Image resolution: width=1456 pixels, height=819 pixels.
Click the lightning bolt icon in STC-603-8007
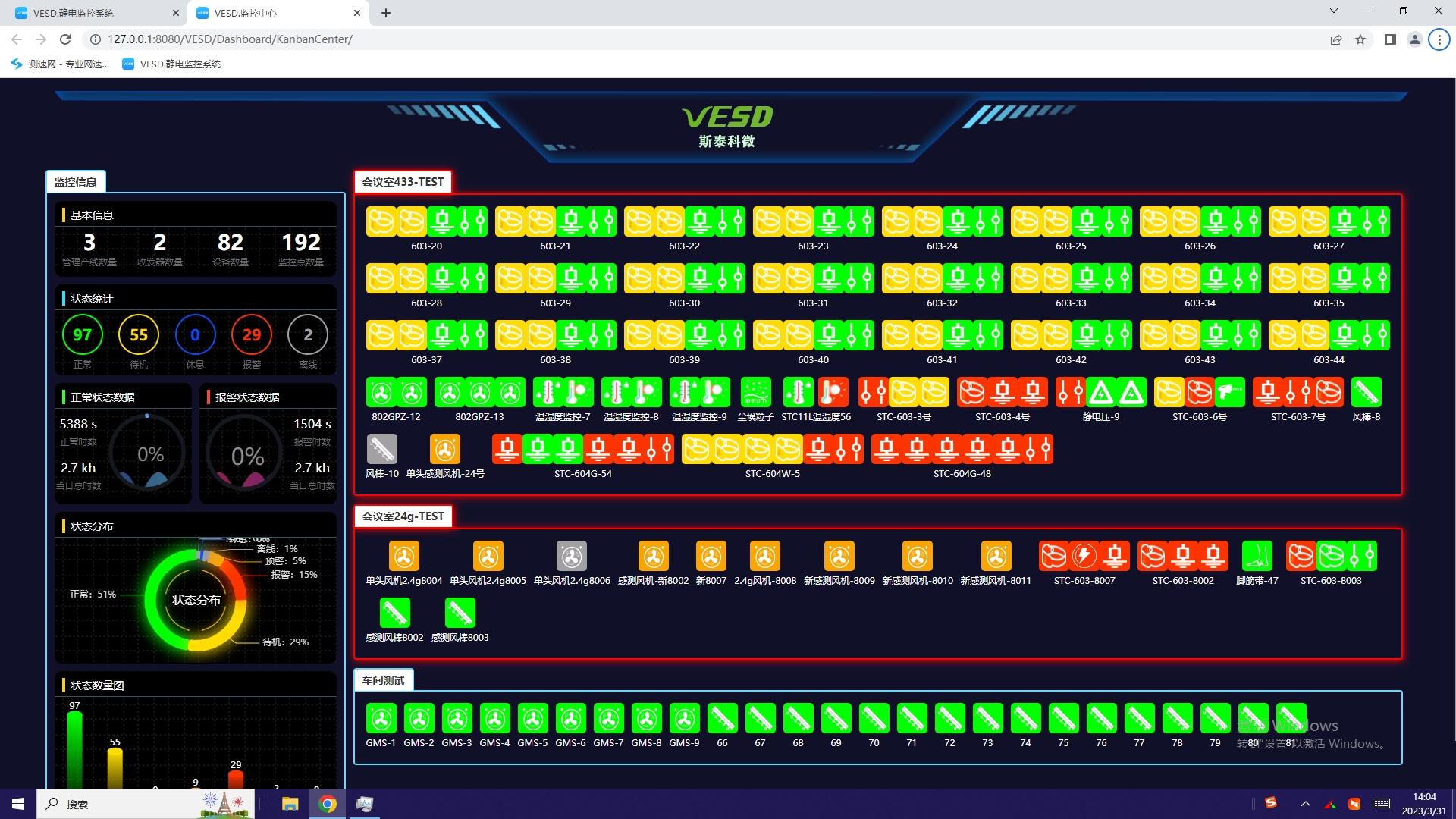(1084, 557)
